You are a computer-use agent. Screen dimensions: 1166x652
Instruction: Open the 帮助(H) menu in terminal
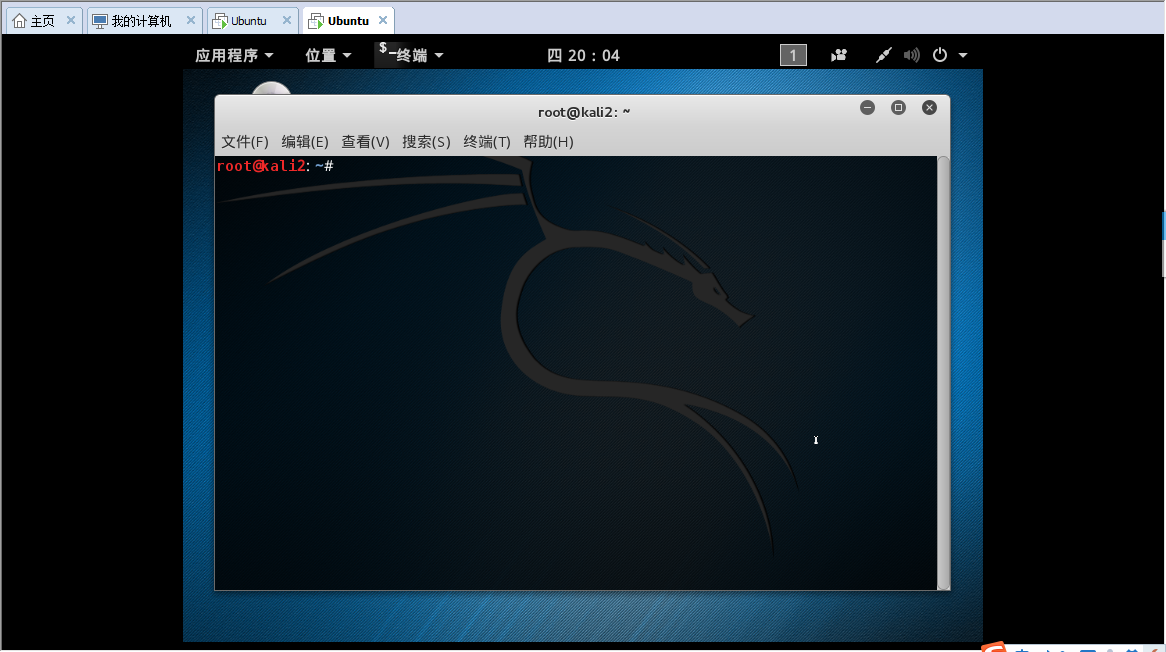pos(548,142)
